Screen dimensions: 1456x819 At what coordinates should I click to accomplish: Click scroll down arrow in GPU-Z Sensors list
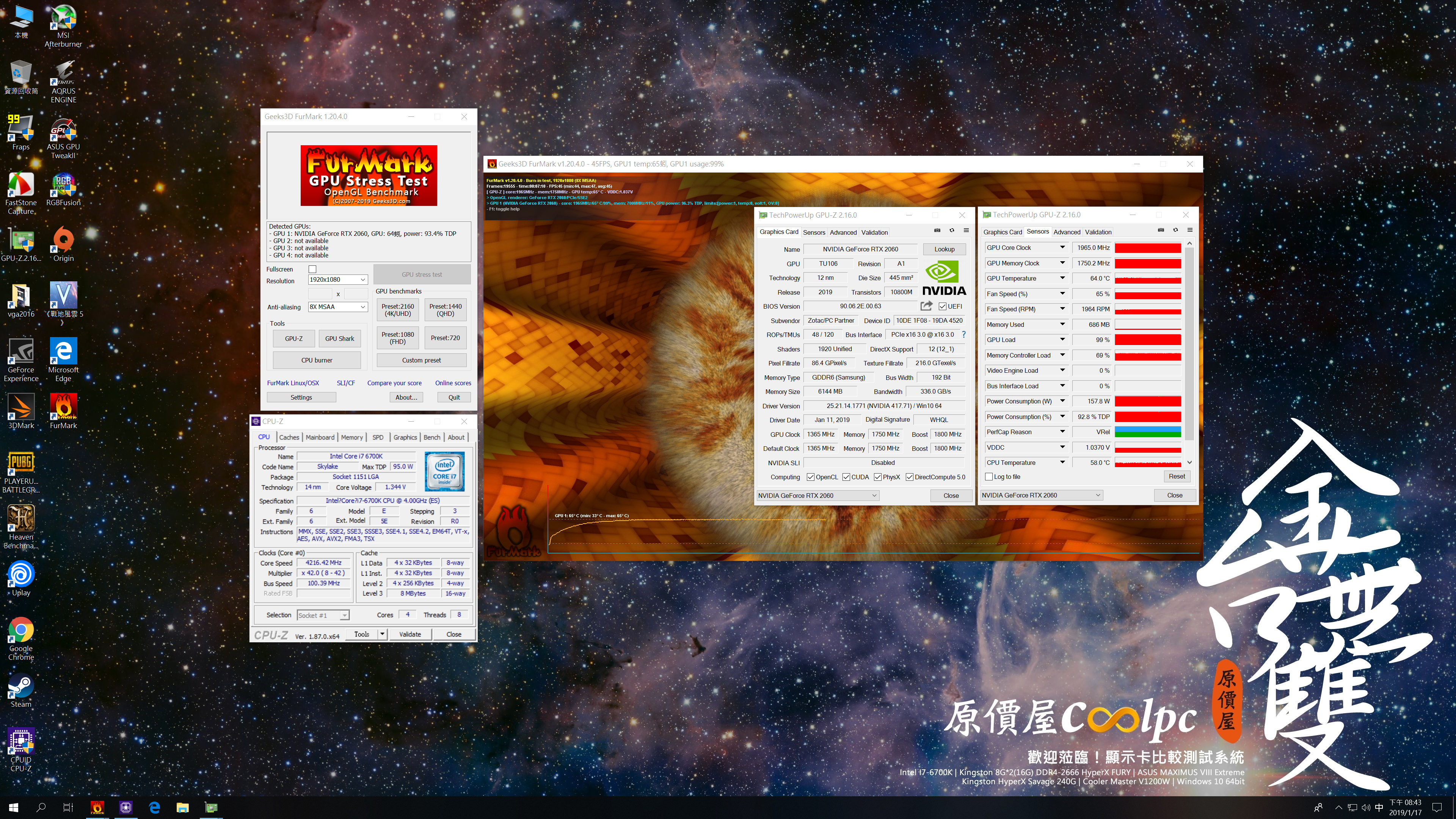(x=1189, y=462)
